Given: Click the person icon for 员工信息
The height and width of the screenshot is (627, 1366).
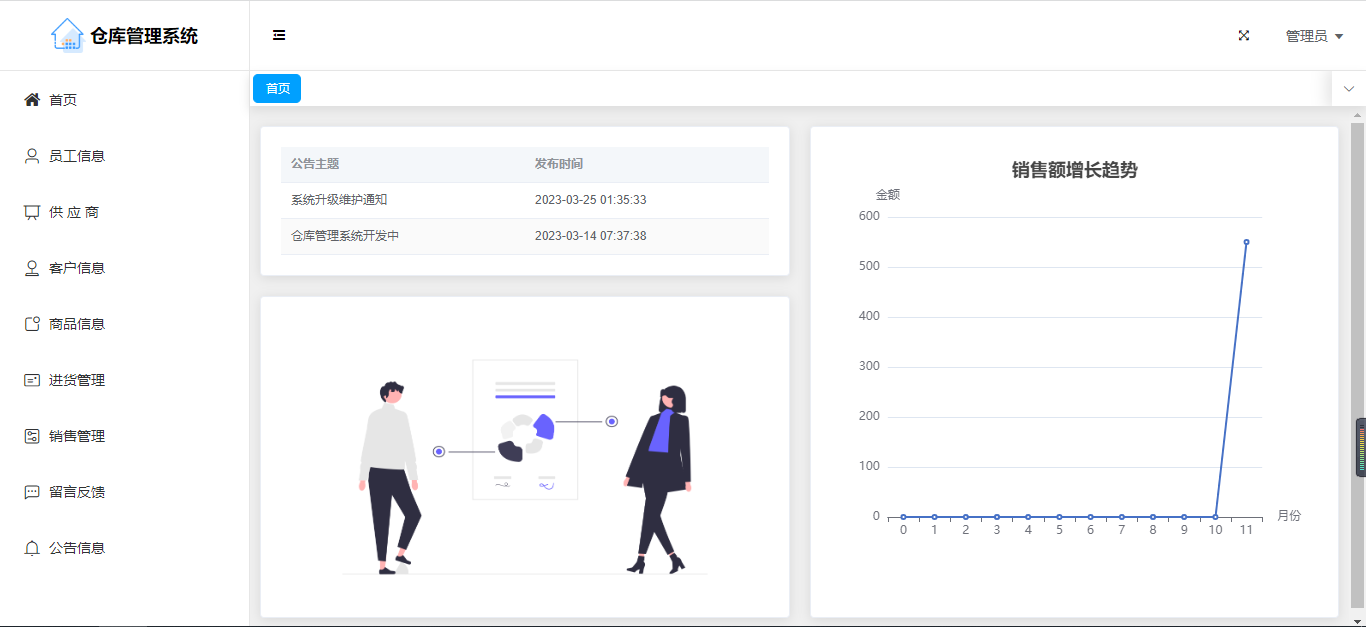Looking at the screenshot, I should (32, 156).
